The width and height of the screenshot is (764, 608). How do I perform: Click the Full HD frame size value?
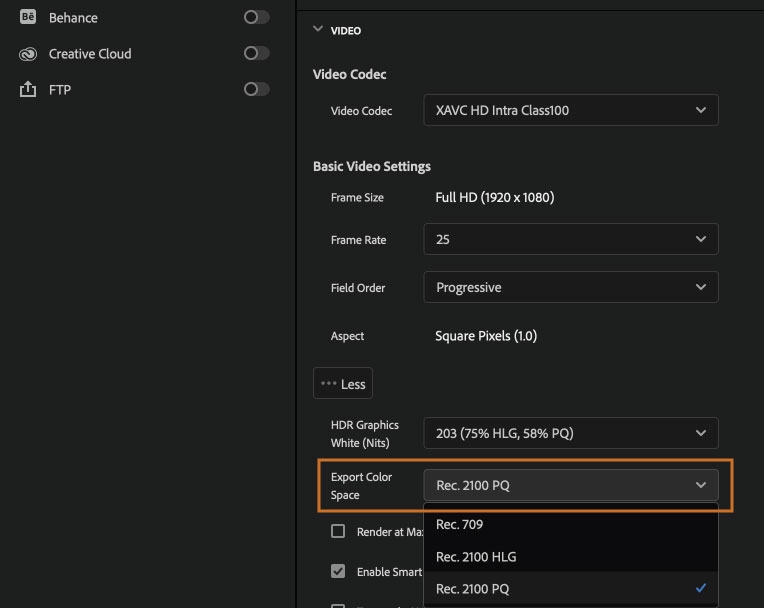(x=494, y=197)
